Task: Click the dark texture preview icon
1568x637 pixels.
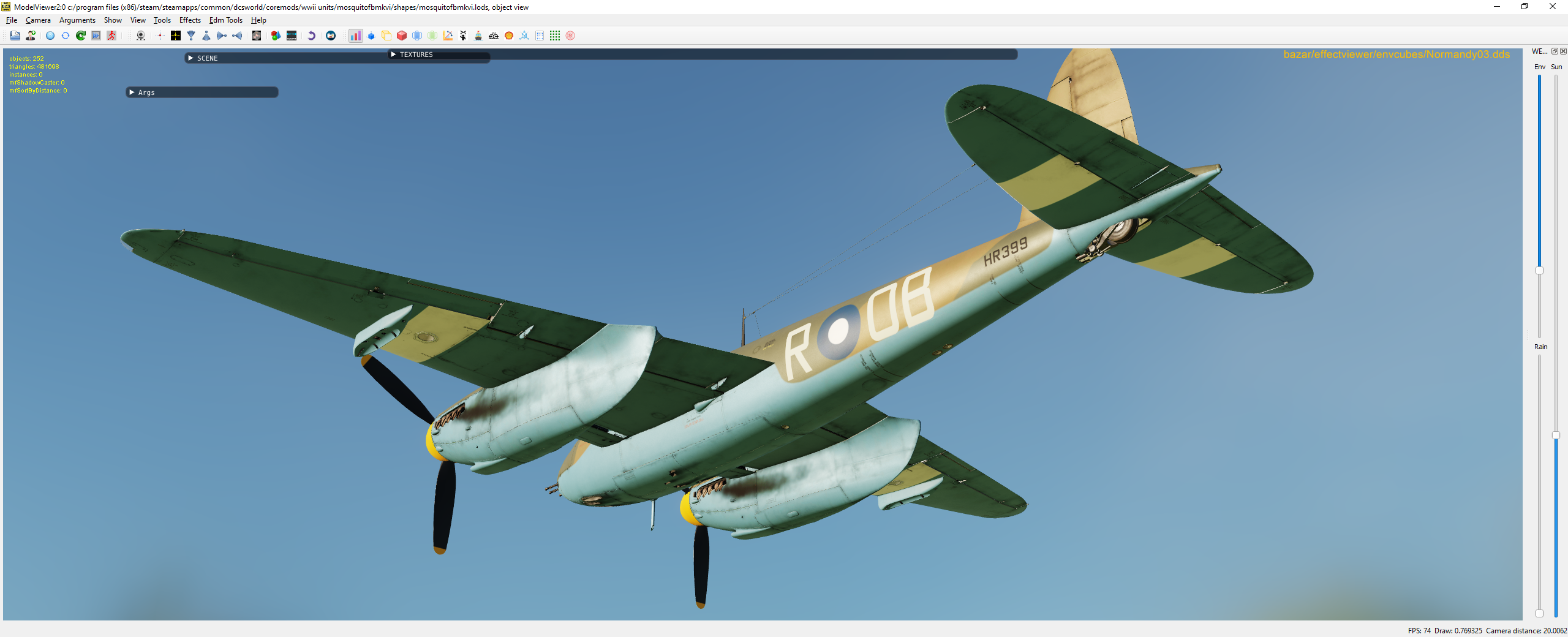Action: click(257, 36)
